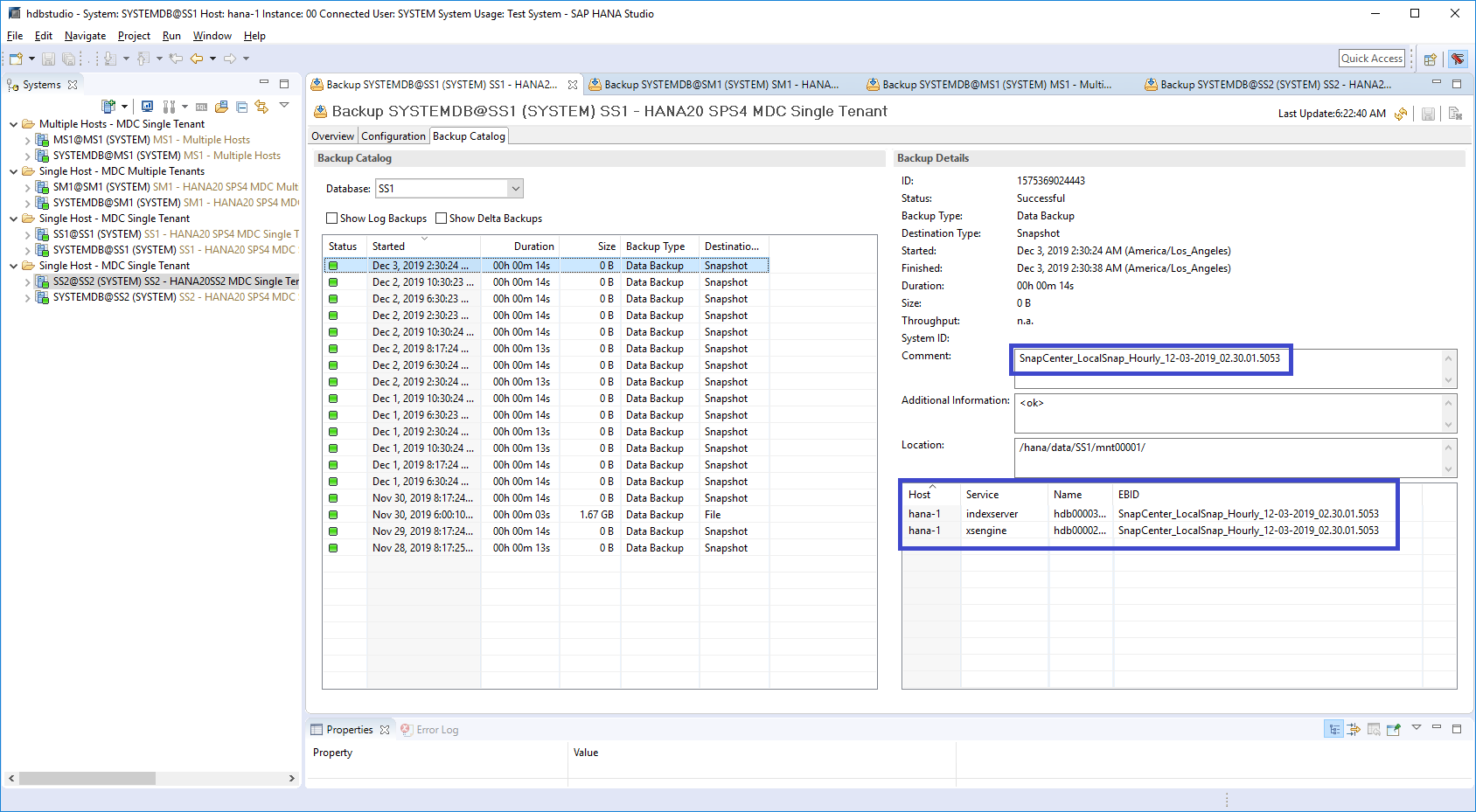
Task: Click the Add System icon in Systems panel
Action: coord(108,107)
